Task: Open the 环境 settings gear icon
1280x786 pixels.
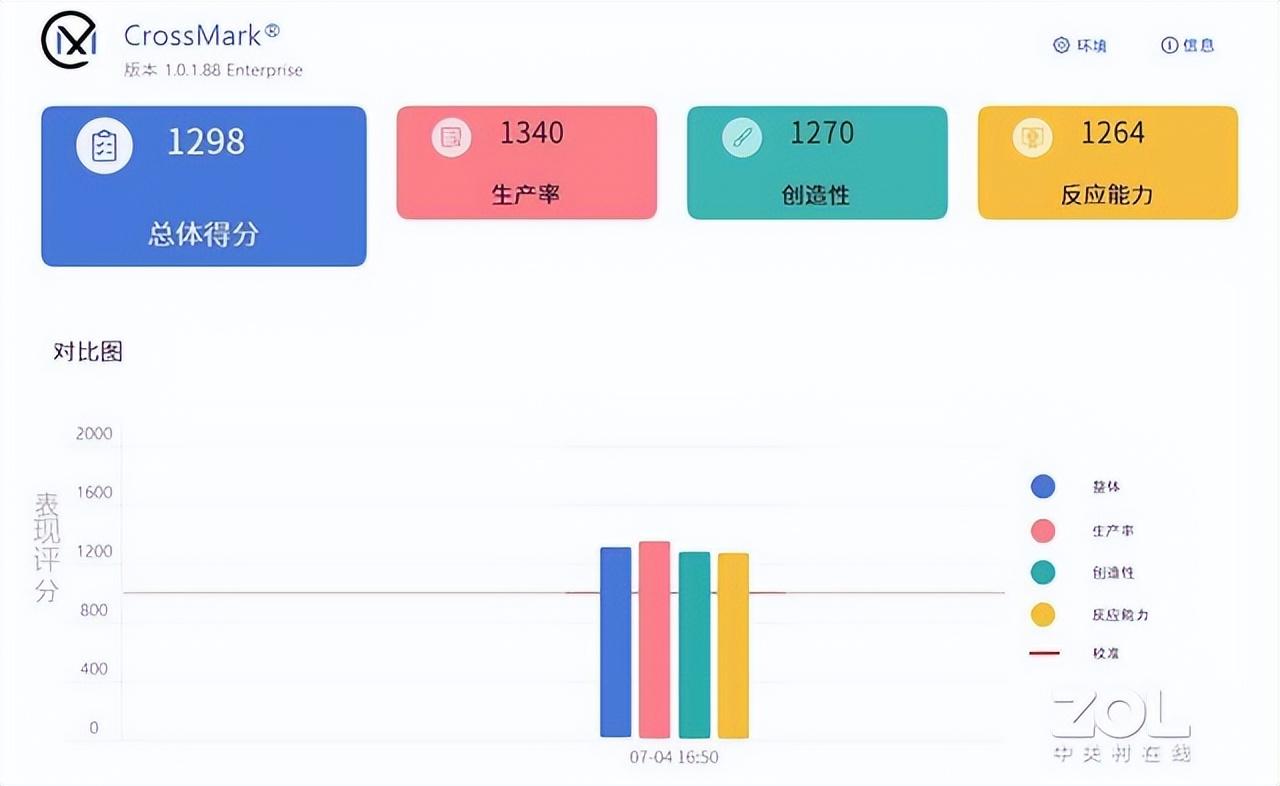Action: 1062,45
